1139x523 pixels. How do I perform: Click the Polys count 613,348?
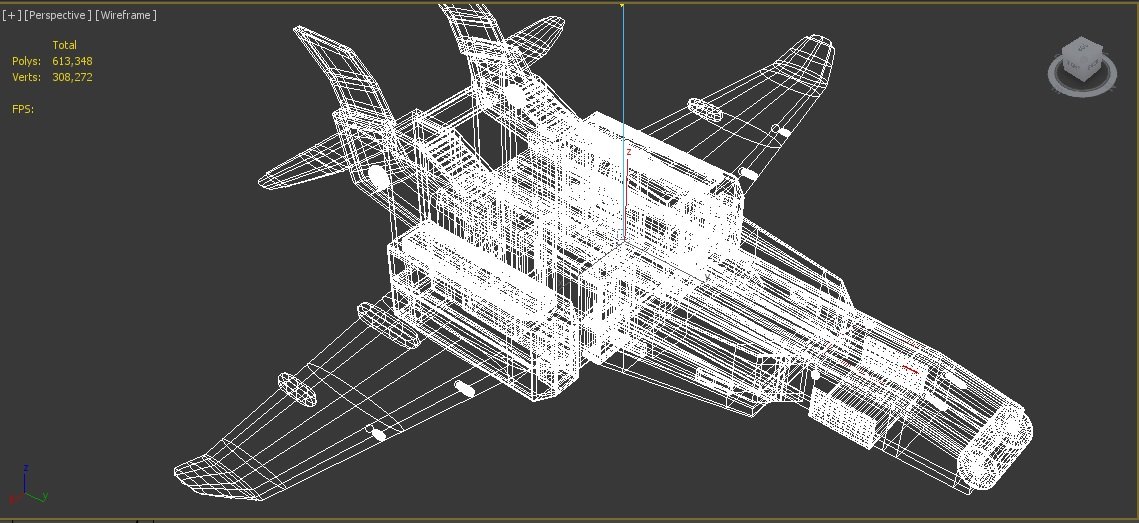[x=72, y=61]
